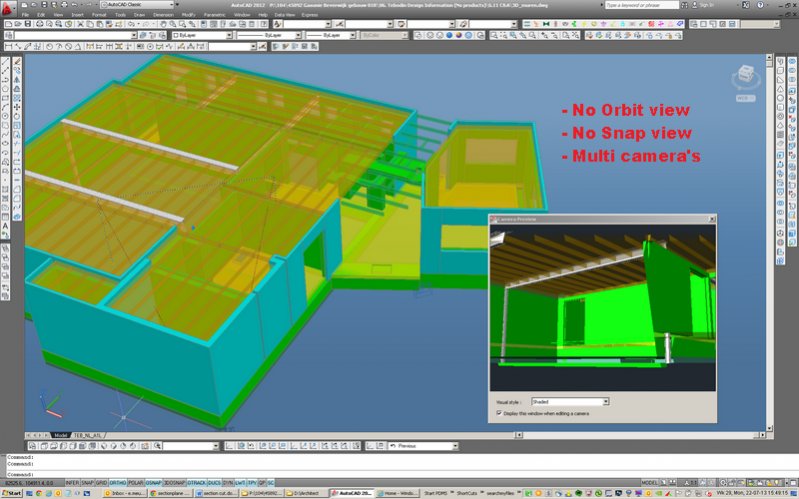This screenshot has height=499, width=799.
Task: Click the Autodesk Exchange X icon
Action: 745,5
